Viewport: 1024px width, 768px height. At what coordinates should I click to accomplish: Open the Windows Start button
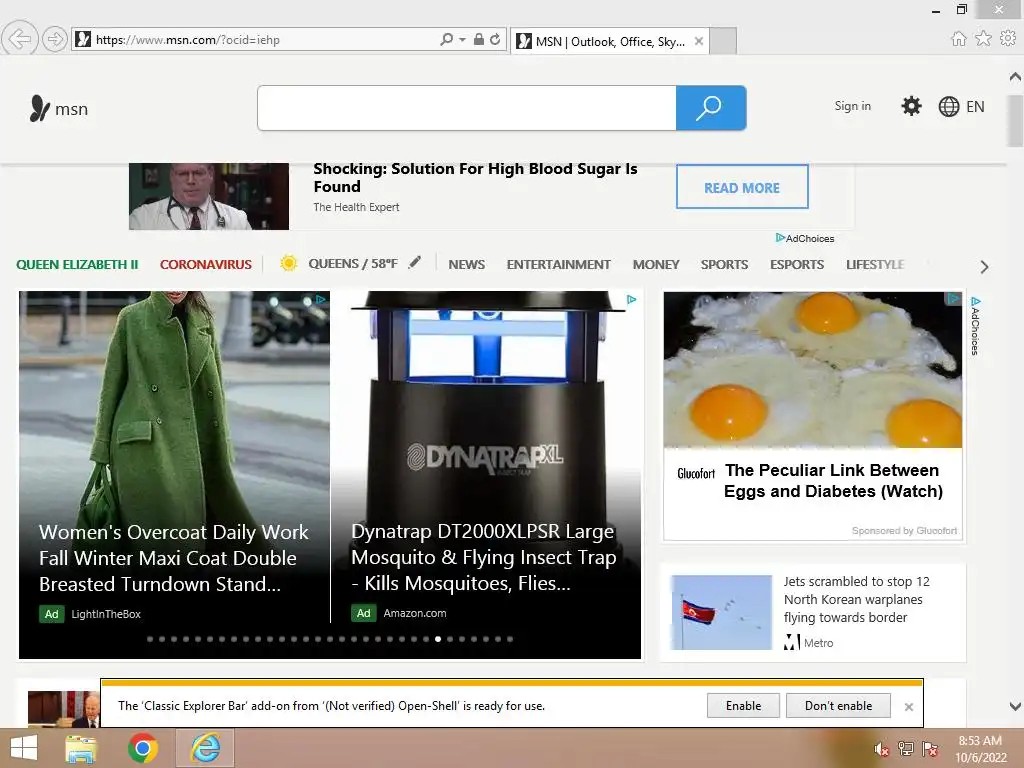(x=24, y=748)
